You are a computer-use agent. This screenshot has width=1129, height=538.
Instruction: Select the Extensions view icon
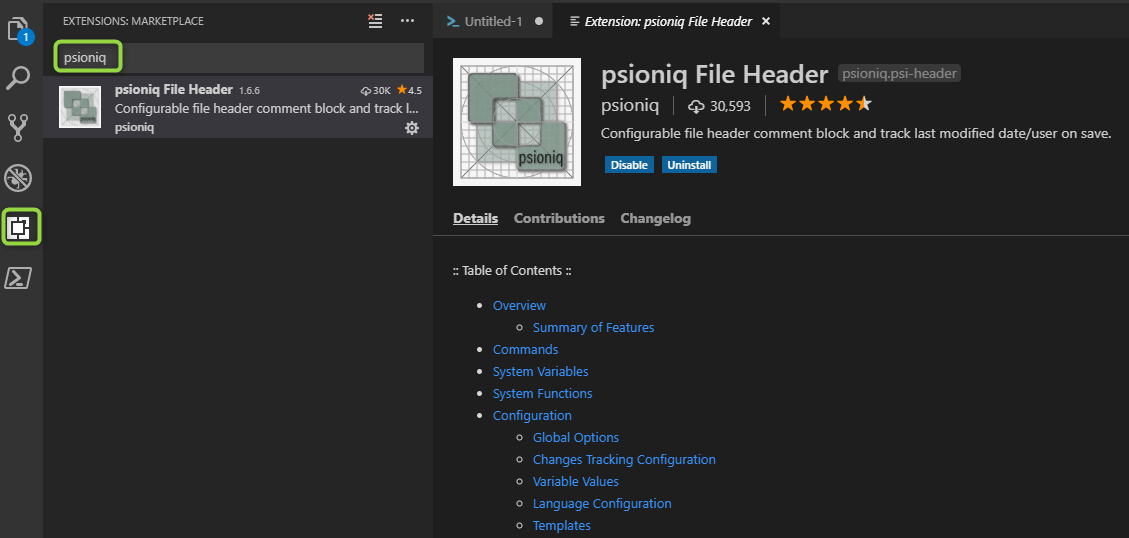pyautogui.click(x=19, y=228)
